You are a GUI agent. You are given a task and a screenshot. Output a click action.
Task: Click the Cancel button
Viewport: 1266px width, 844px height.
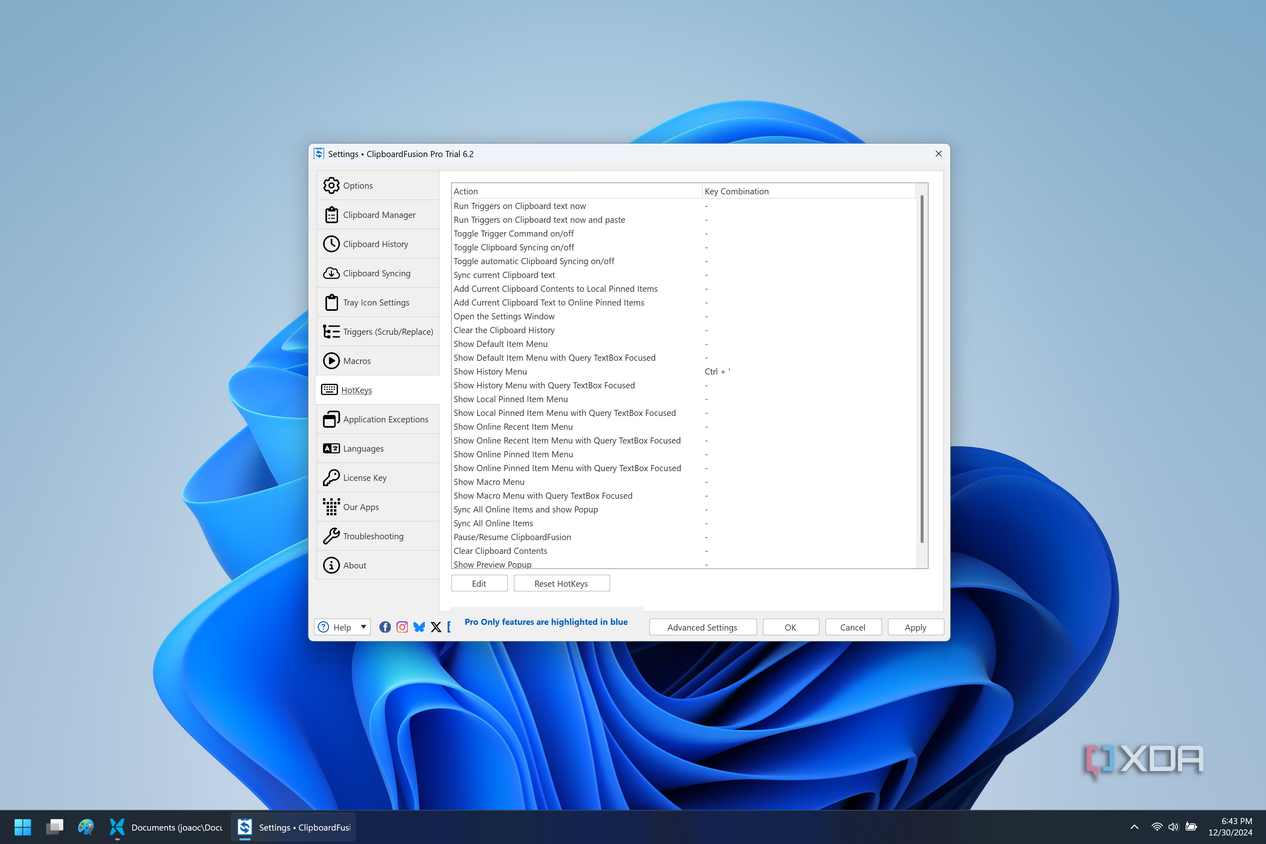(853, 627)
